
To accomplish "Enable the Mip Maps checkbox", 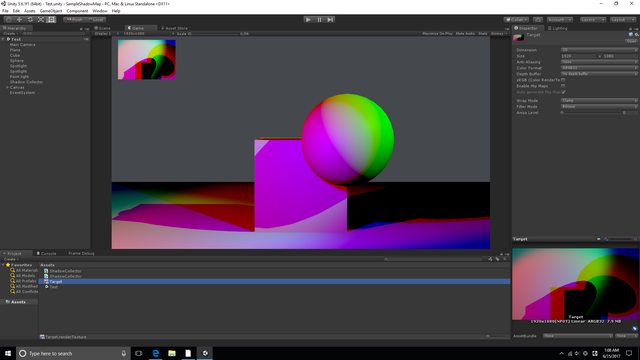I will [x=563, y=86].
